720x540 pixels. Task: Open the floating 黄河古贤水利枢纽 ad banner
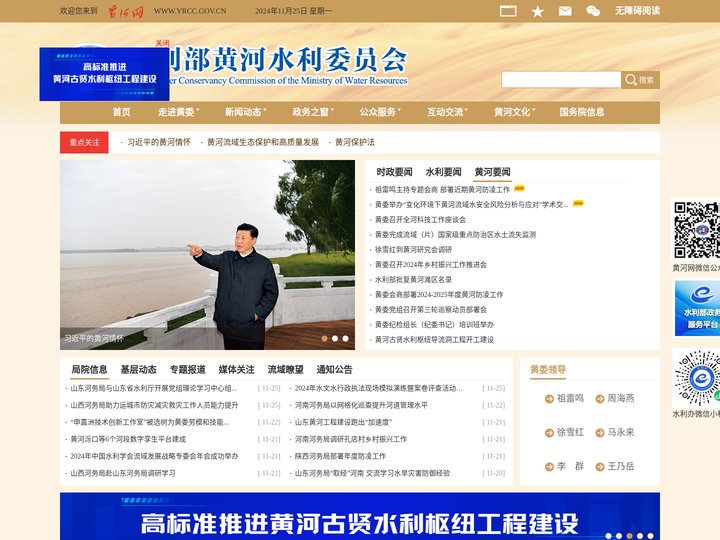104,74
